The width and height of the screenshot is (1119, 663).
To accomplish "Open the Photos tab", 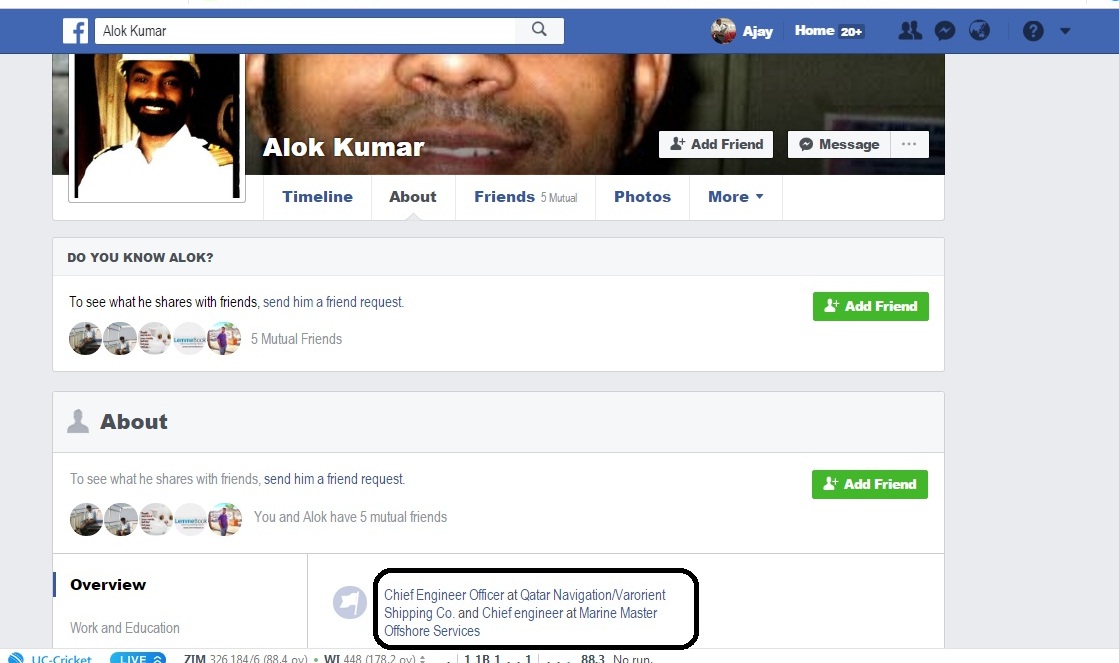I will coord(642,196).
